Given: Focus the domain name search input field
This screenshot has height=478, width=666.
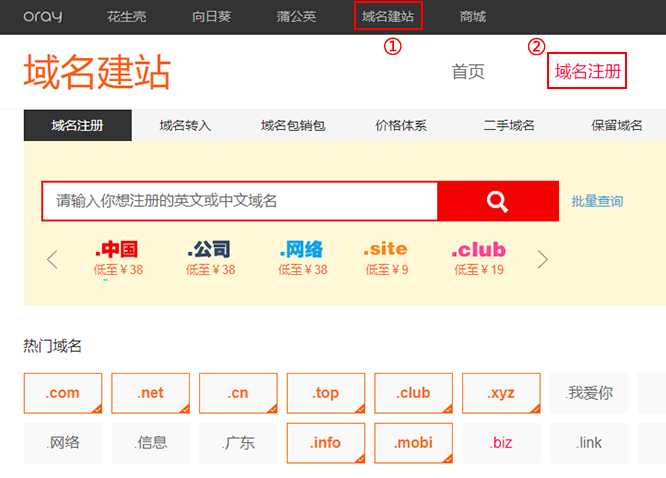Looking at the screenshot, I should [x=240, y=201].
